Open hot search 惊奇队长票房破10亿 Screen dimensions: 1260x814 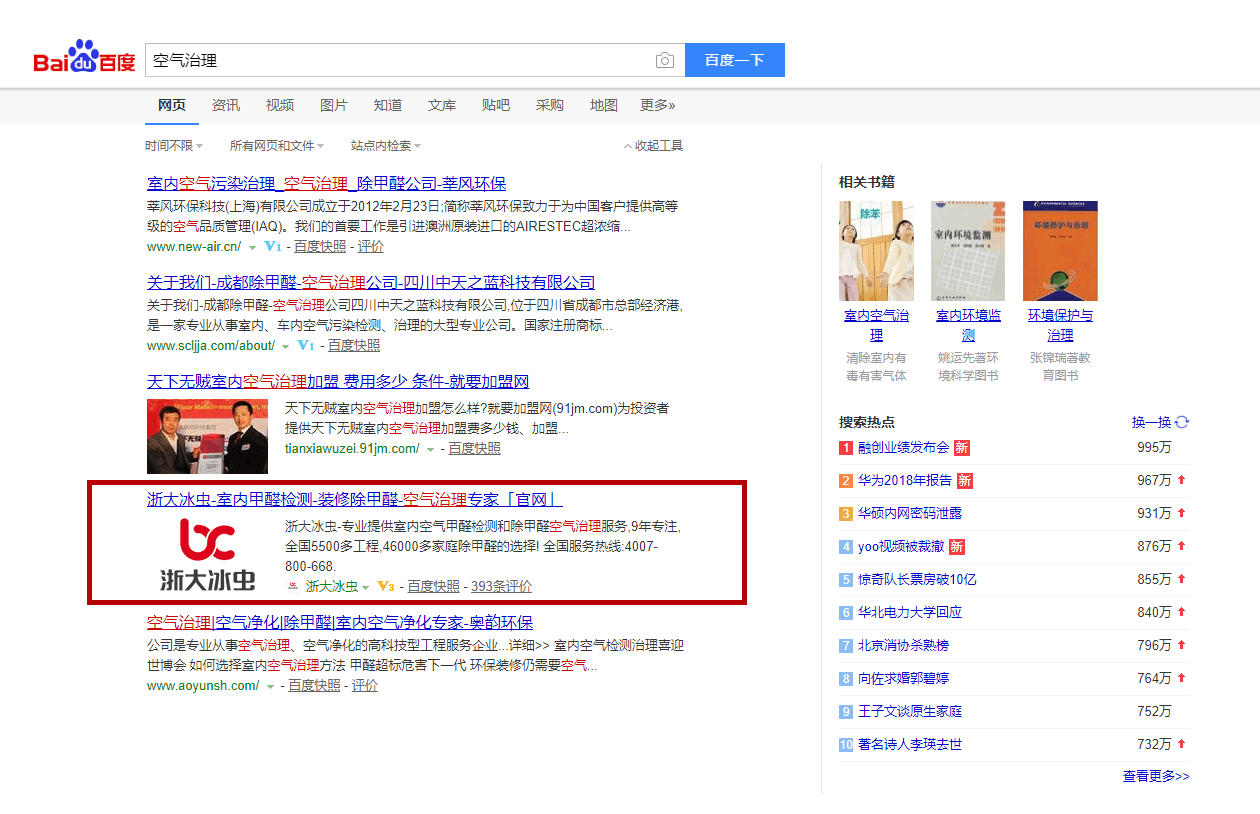[917, 579]
